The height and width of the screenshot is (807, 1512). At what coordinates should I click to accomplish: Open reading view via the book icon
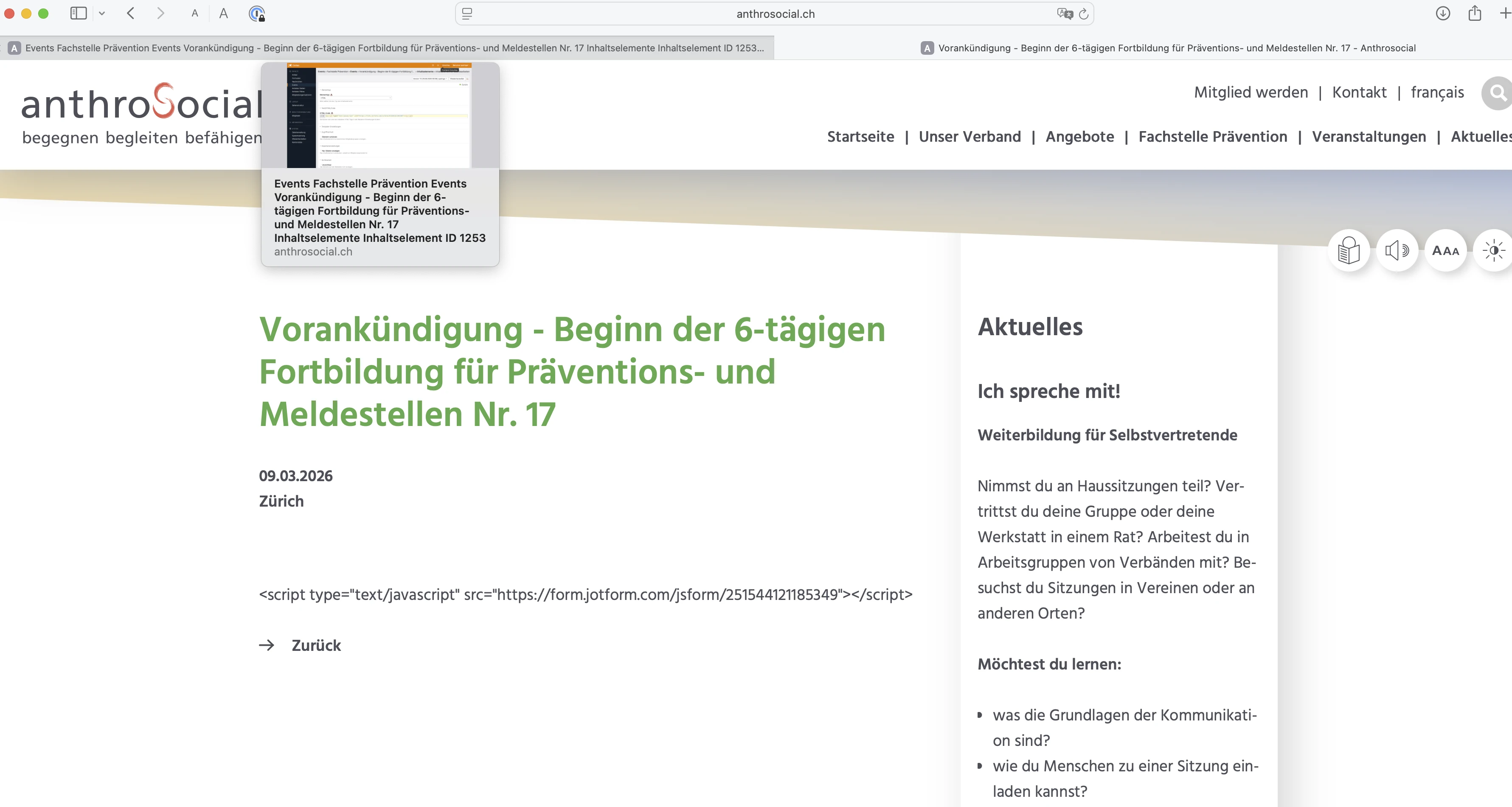1348,250
